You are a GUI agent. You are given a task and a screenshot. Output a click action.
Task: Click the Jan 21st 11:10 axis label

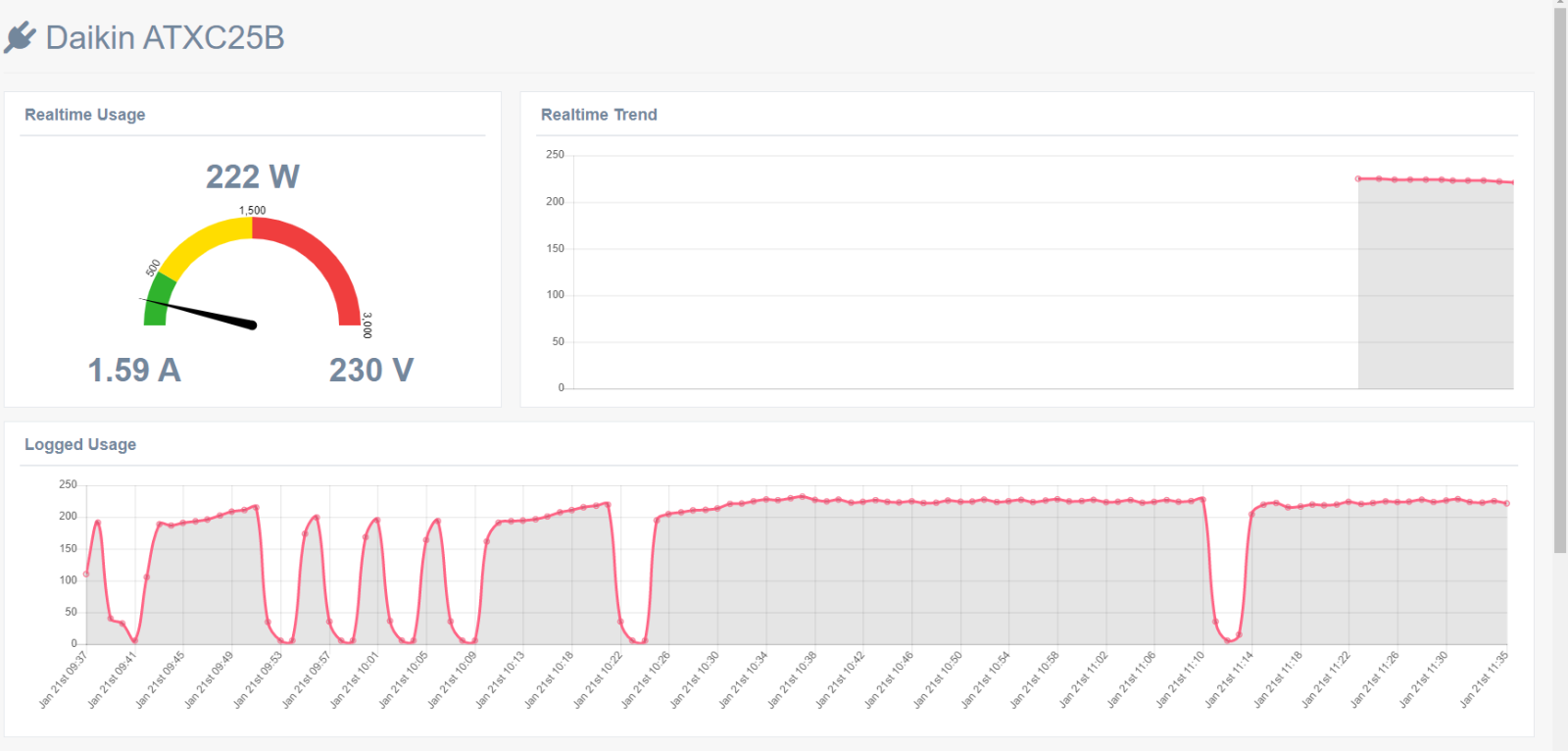[1180, 679]
